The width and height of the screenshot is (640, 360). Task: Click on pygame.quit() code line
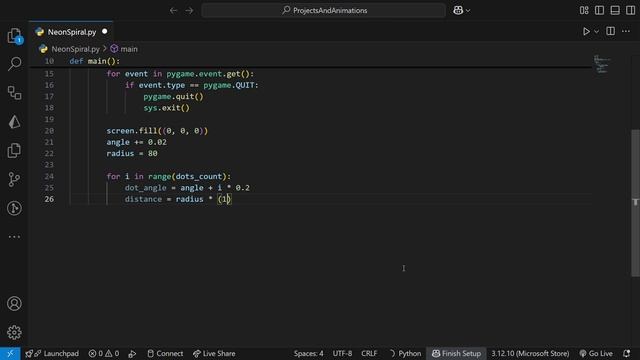pyautogui.click(x=173, y=96)
